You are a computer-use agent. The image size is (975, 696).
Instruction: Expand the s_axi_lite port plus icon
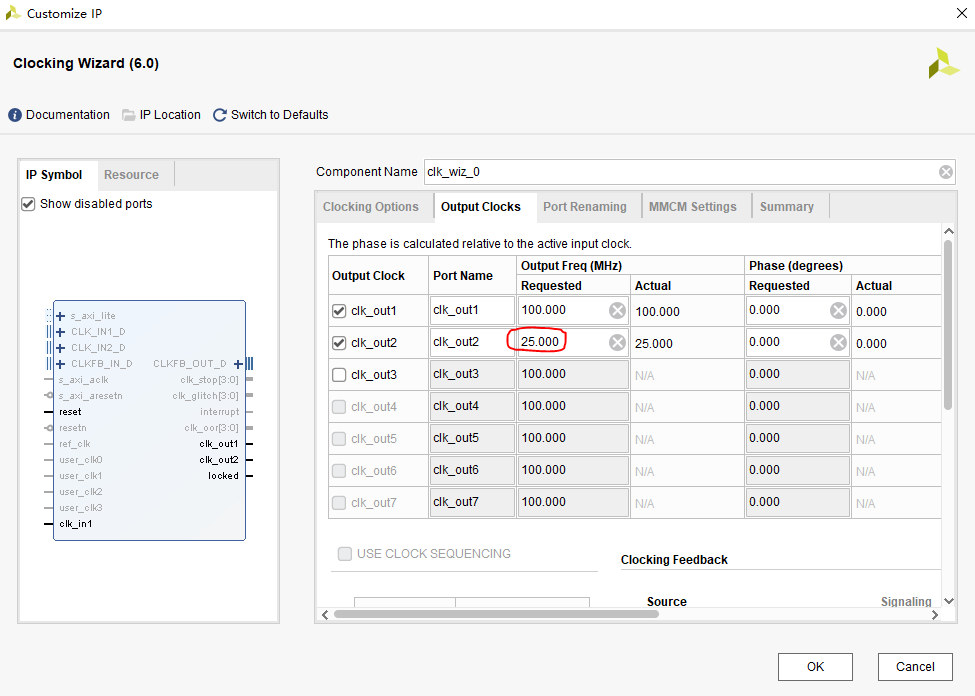pos(60,316)
